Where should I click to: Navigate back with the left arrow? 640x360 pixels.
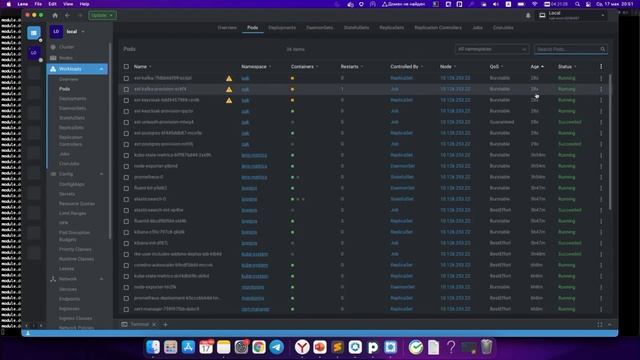point(67,15)
